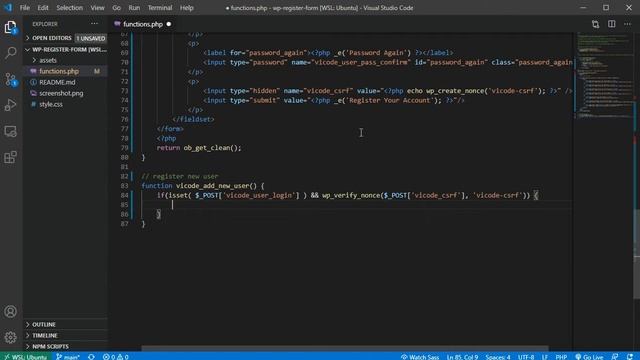Change UTF-8 file encoding
Image resolution: width=640 pixels, height=360 pixels.
coord(526,357)
